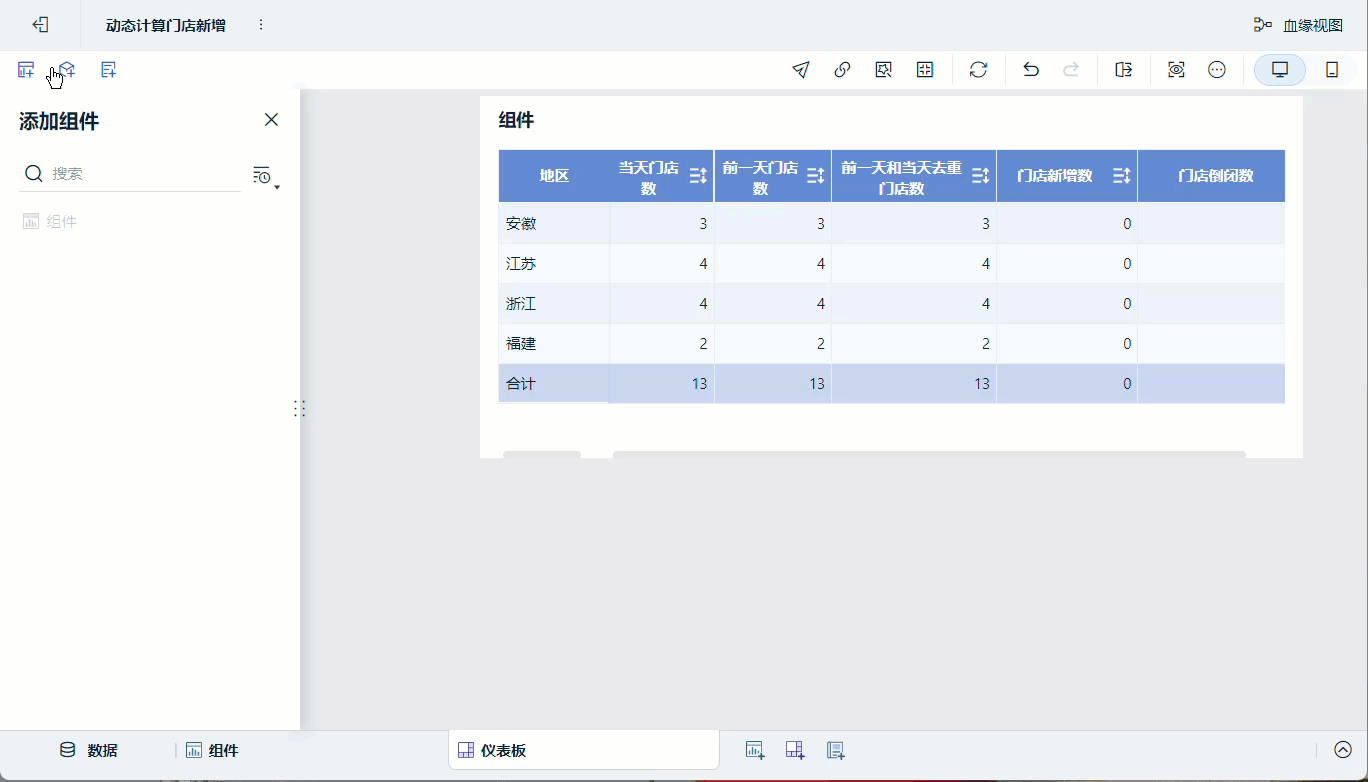This screenshot has width=1368, height=782.
Task: Open more options with the ellipsis icon
Action: [x=1217, y=70]
